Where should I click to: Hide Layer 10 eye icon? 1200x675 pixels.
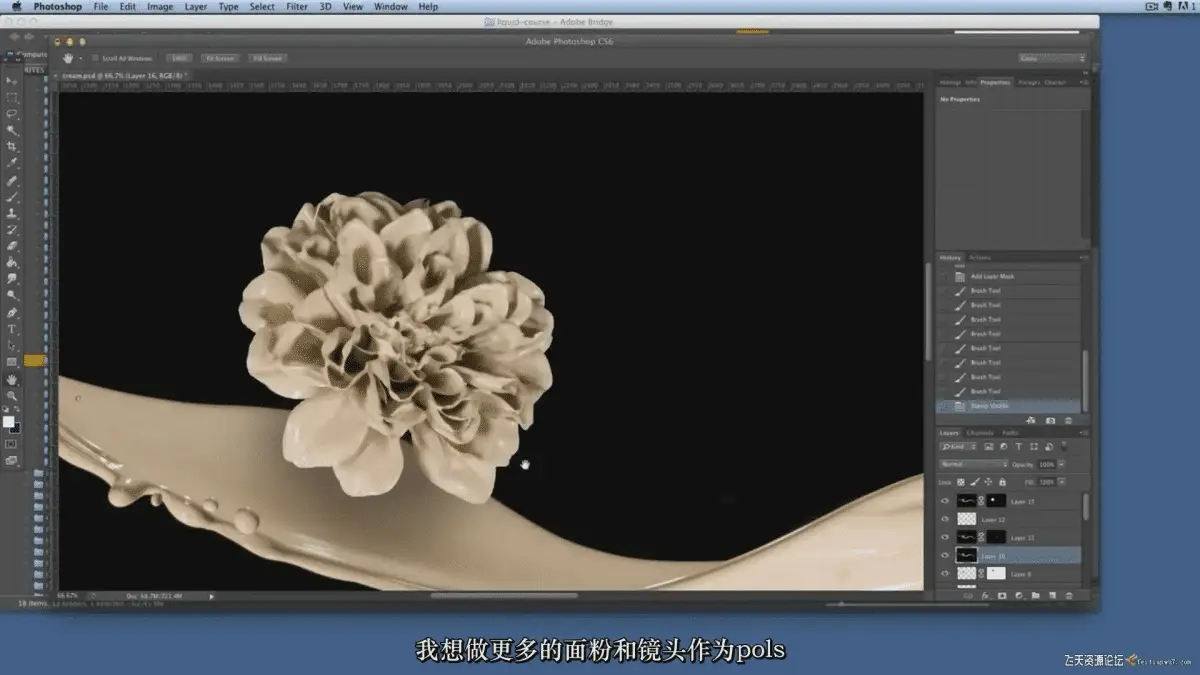(x=945, y=555)
